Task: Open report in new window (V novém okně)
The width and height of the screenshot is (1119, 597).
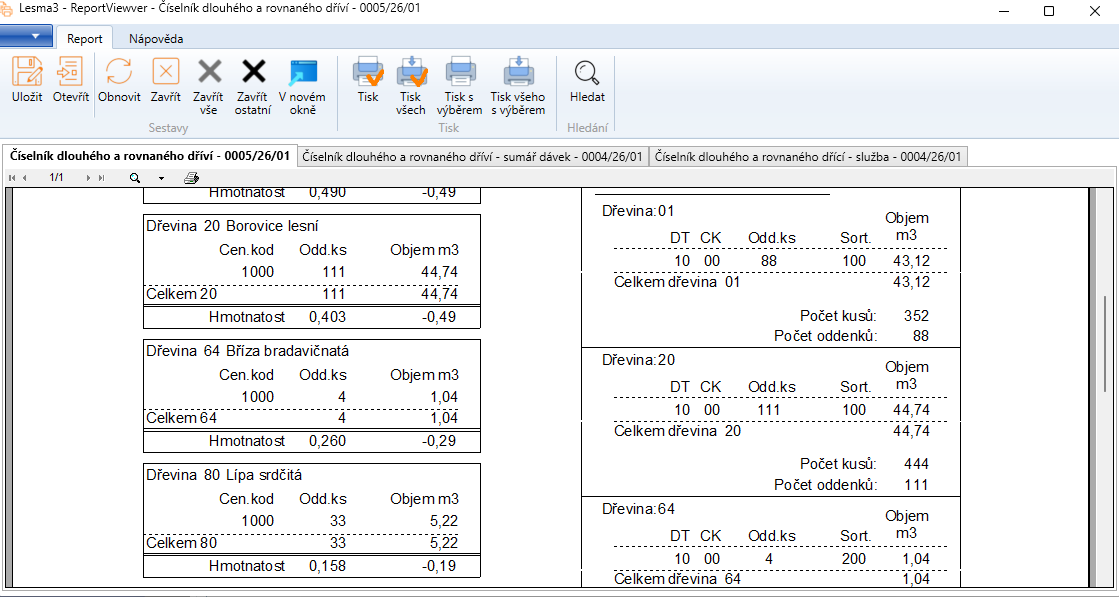Action: pyautogui.click(x=302, y=85)
